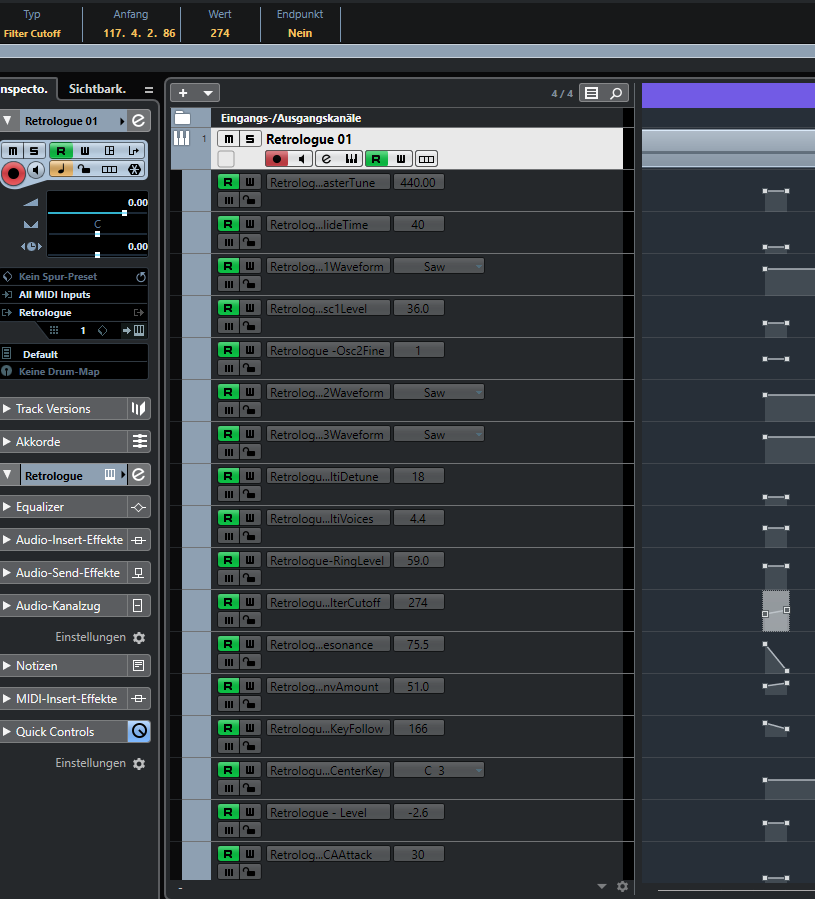Click inspector track delay slider handle
The width and height of the screenshot is (815, 899).
pos(98,255)
